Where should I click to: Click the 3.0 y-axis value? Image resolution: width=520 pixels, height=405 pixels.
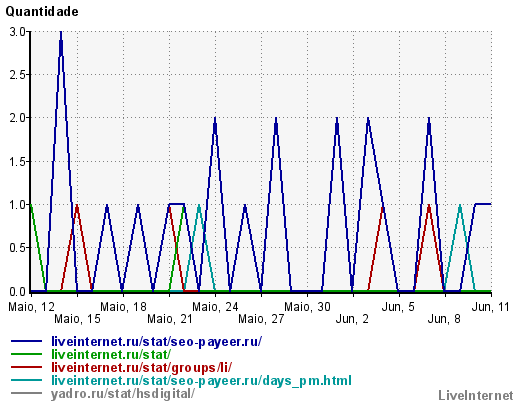18,32
